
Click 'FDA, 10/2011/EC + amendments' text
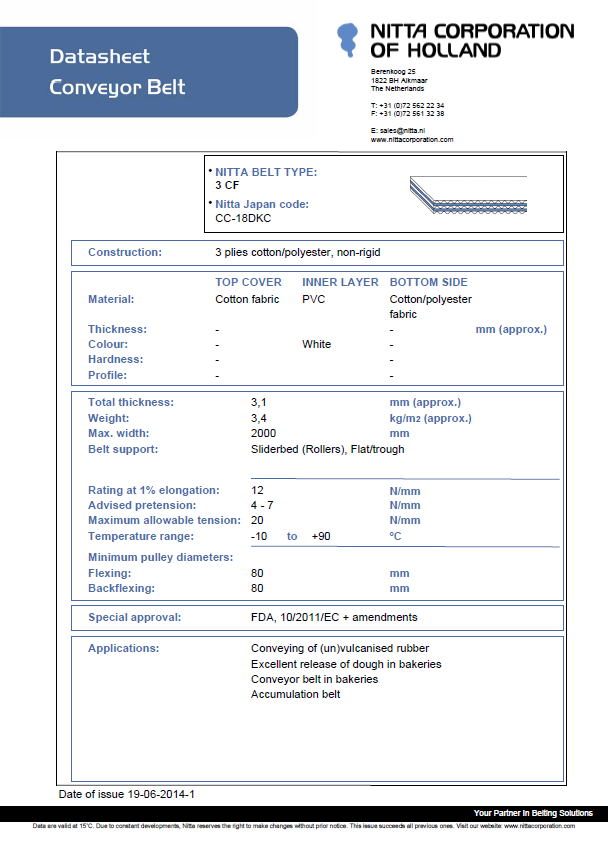(334, 617)
